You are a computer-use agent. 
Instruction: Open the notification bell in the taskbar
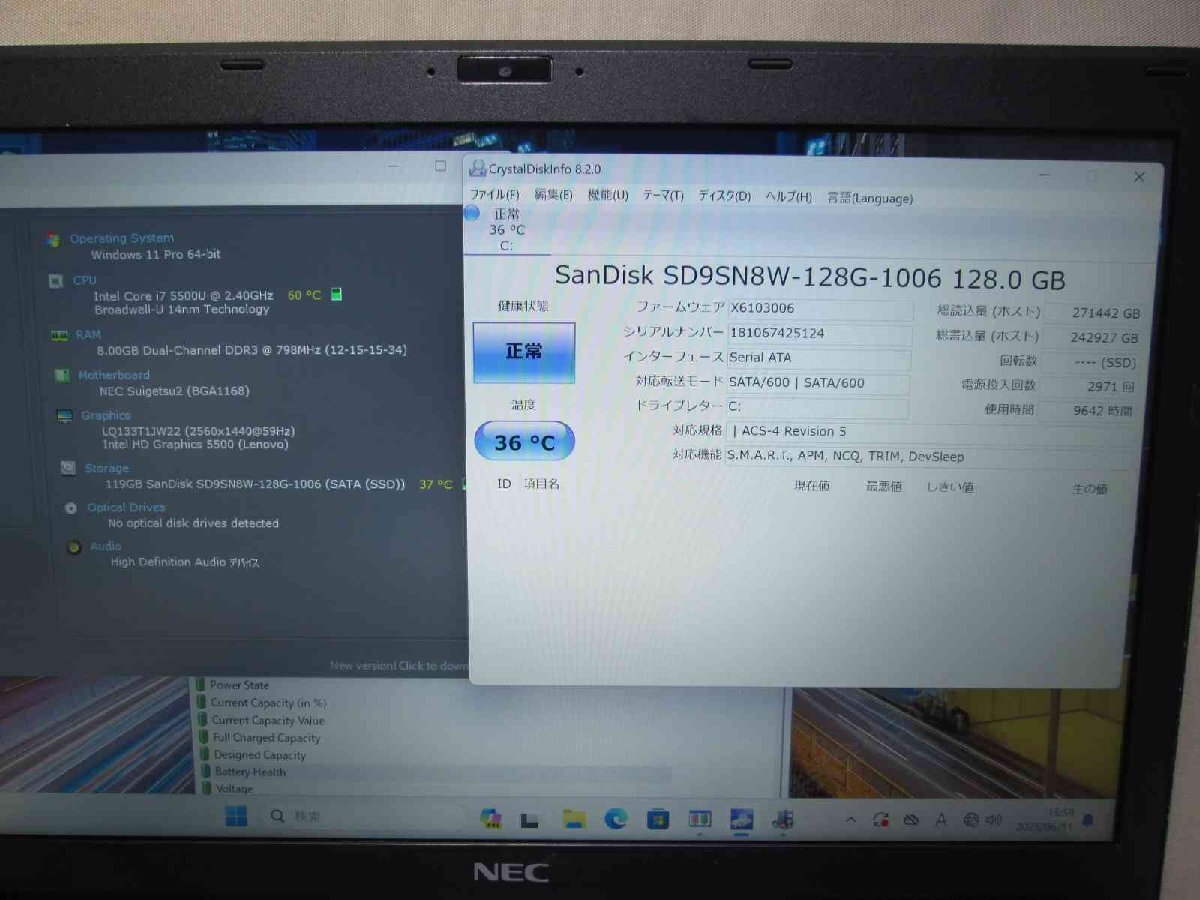point(1087,820)
